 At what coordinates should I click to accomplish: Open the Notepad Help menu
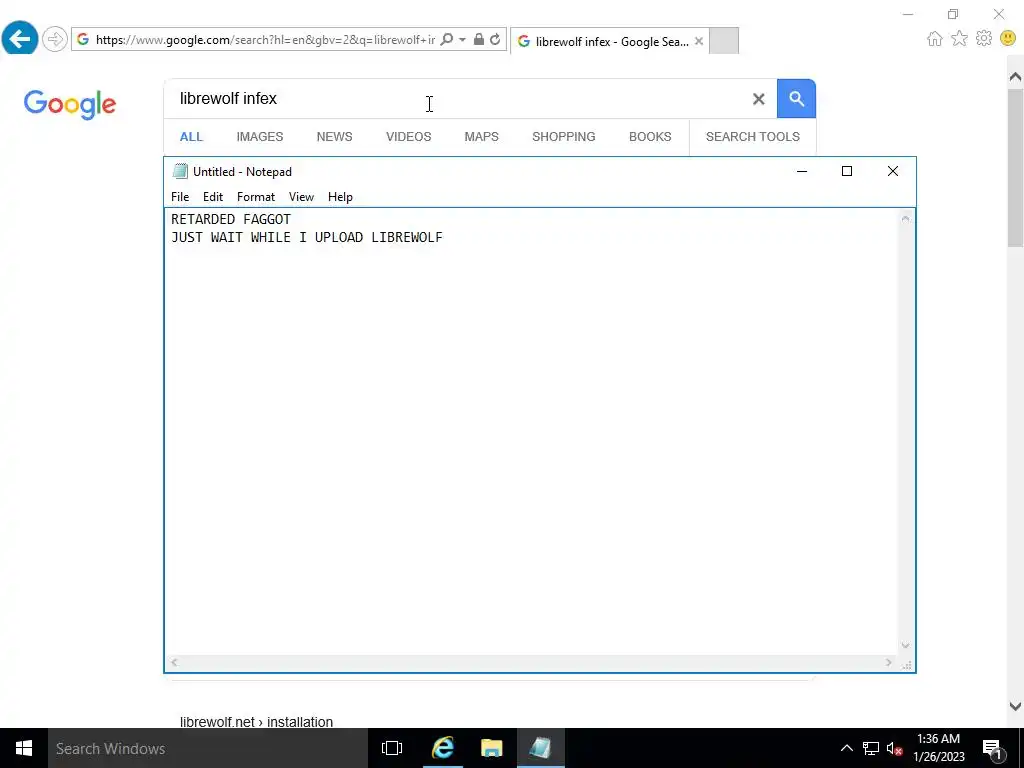340,197
